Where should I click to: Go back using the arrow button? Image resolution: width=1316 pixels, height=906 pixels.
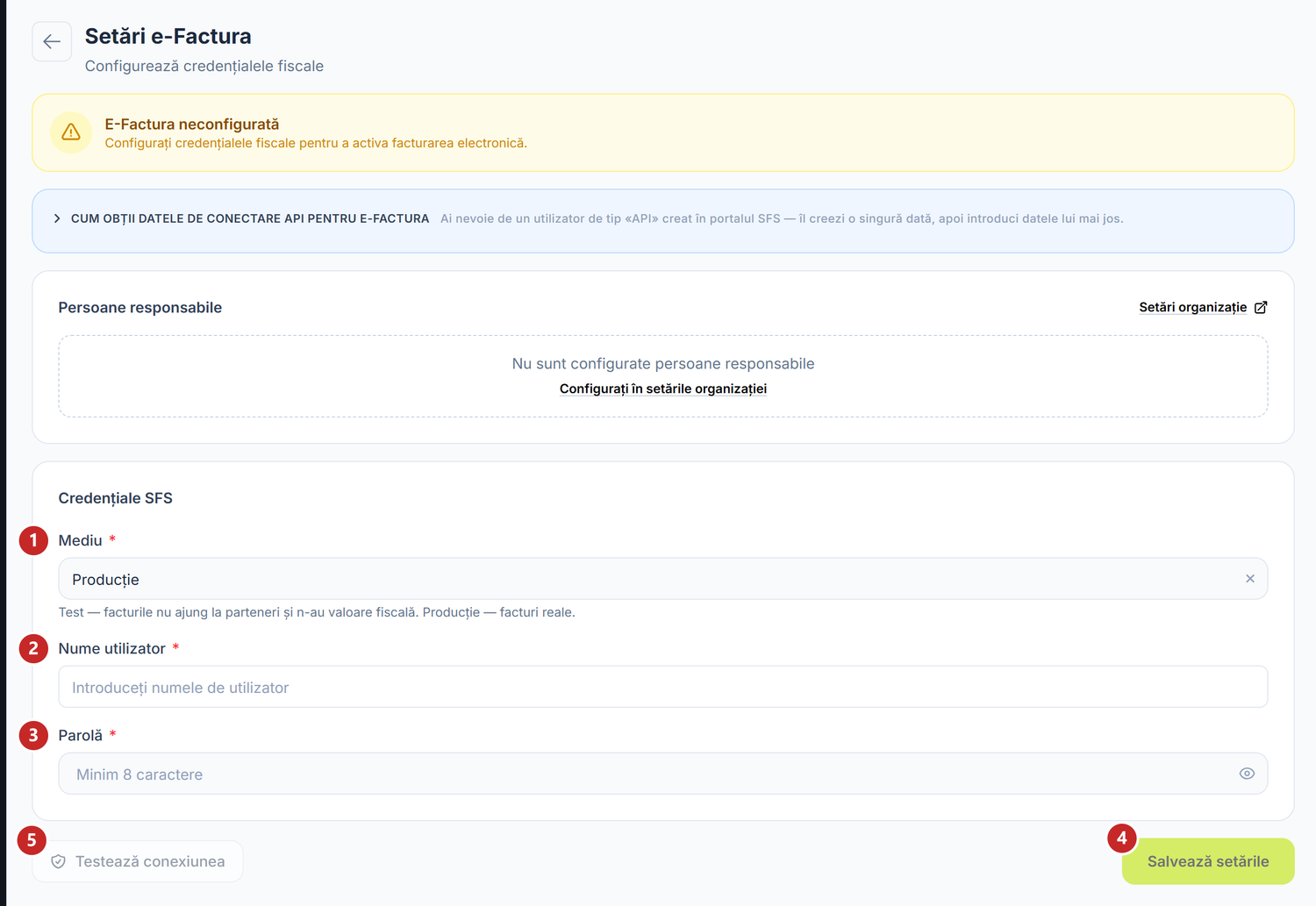tap(52, 41)
